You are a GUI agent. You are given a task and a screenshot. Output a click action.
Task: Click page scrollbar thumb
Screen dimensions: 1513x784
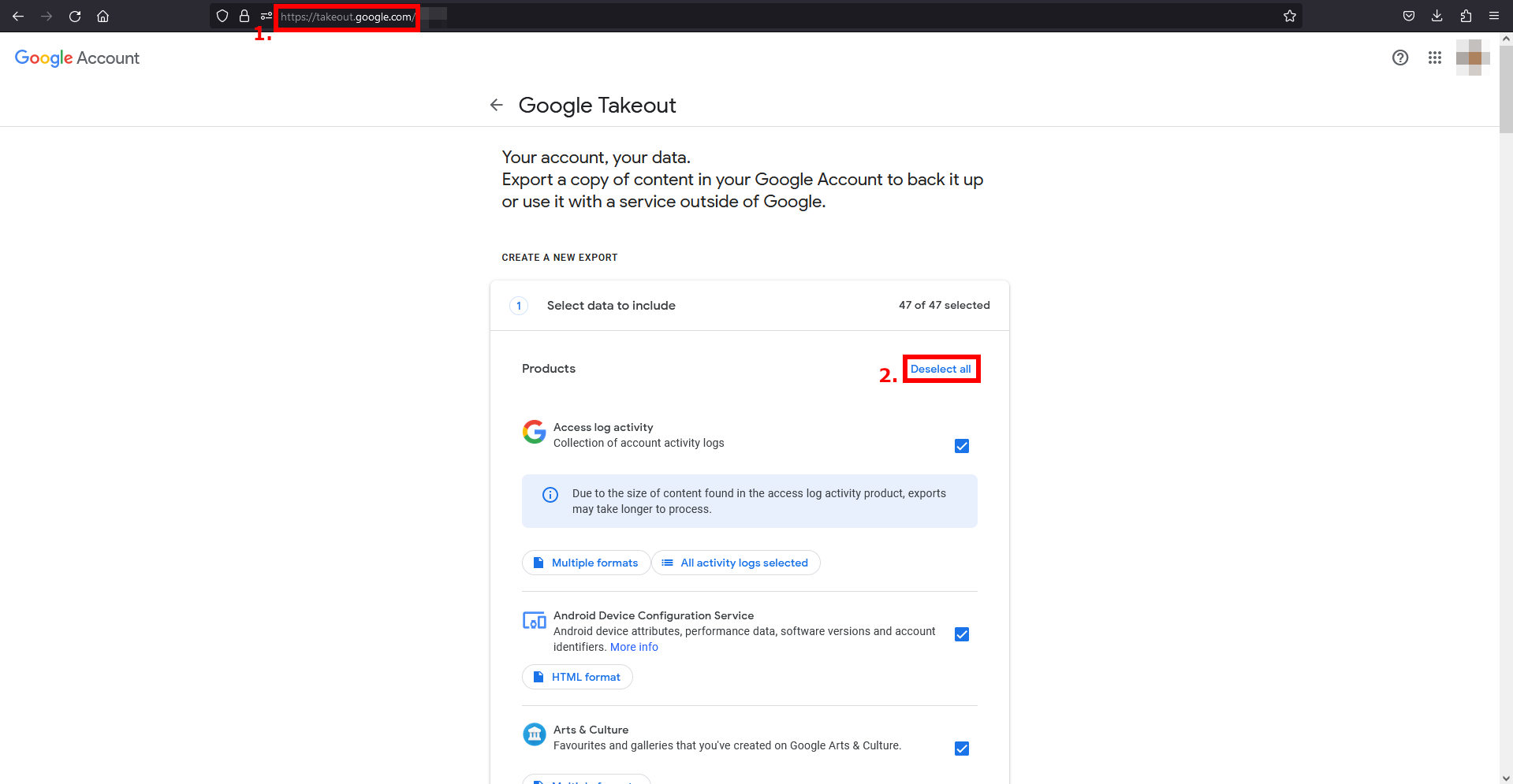coord(1506,89)
